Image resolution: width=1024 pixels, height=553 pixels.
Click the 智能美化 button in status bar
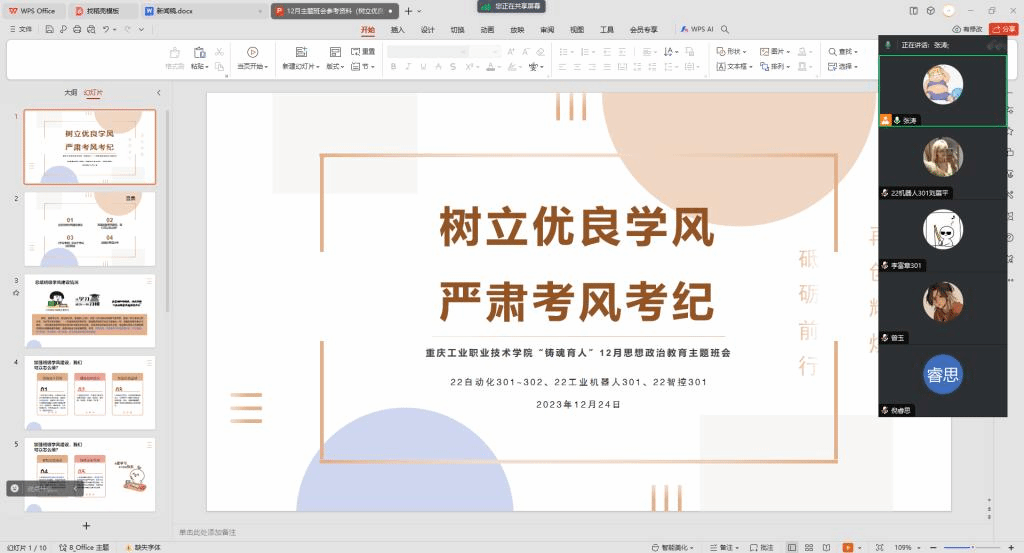pyautogui.click(x=673, y=547)
